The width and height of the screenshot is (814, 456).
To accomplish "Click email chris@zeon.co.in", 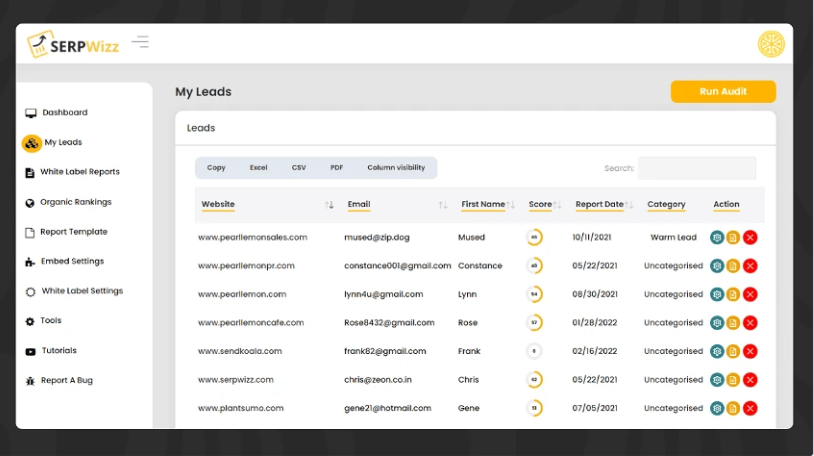I will tap(377, 380).
